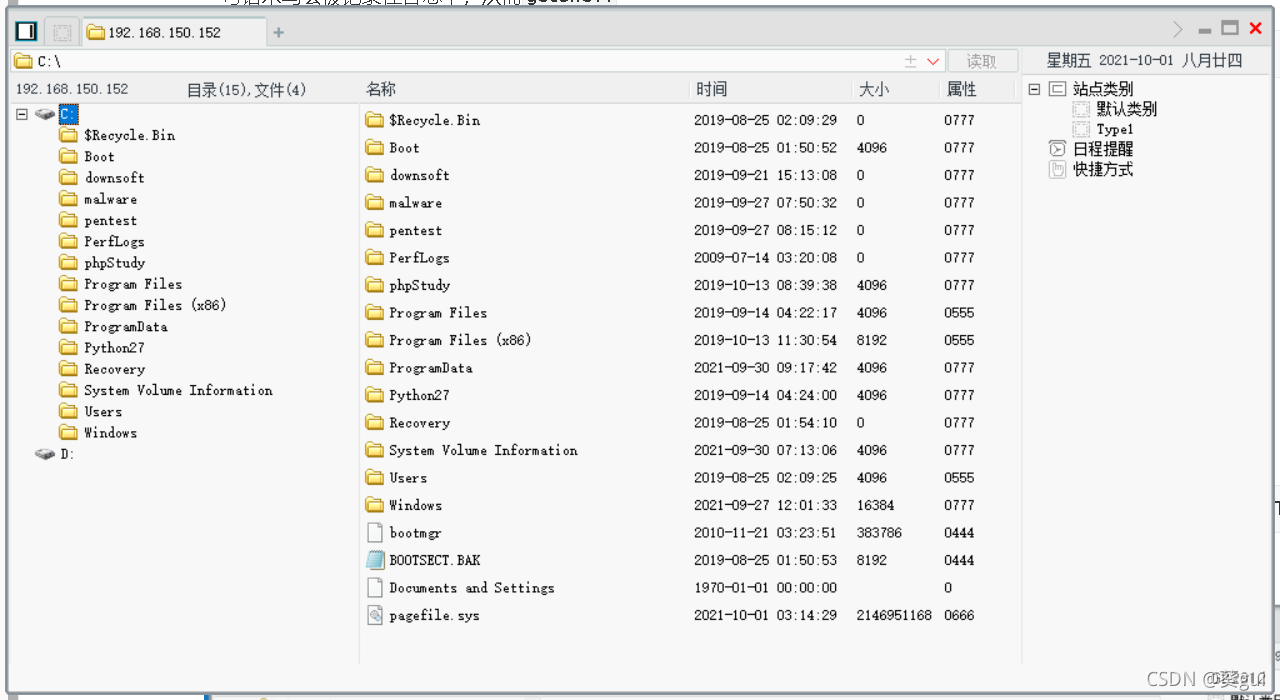Sort by 属性 column header

962,89
